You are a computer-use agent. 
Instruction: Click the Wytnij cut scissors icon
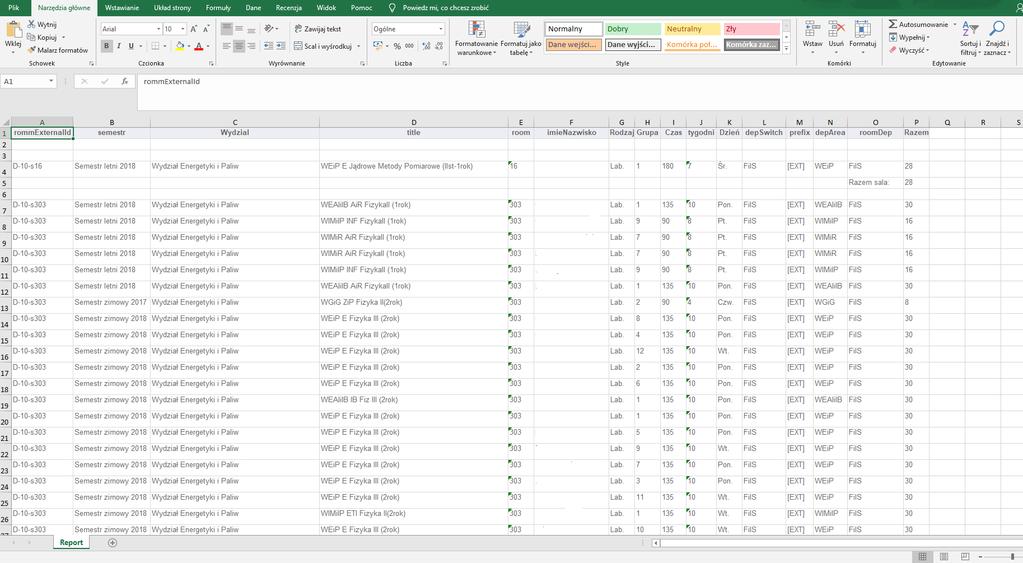click(31, 24)
